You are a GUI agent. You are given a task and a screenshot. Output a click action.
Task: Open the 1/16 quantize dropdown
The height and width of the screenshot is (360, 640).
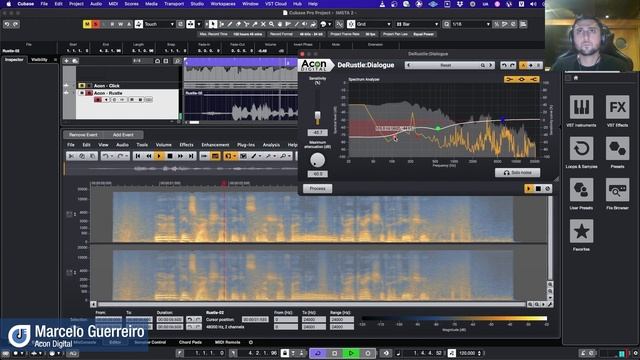point(471,24)
